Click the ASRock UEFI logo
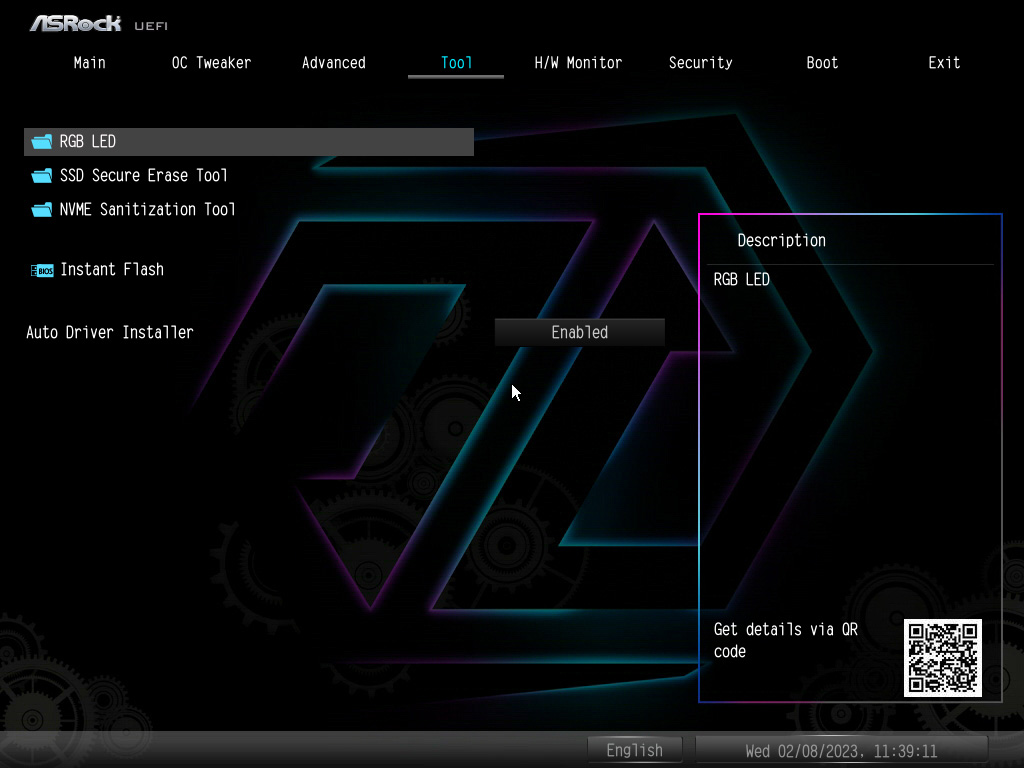The height and width of the screenshot is (768, 1024). tap(99, 24)
